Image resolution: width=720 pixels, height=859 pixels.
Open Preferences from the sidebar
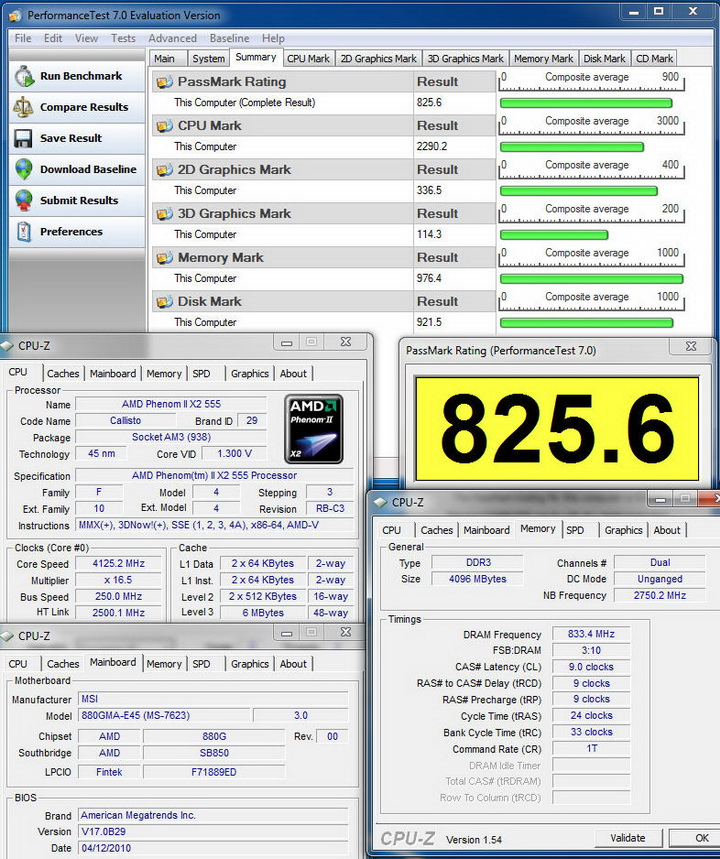point(77,232)
